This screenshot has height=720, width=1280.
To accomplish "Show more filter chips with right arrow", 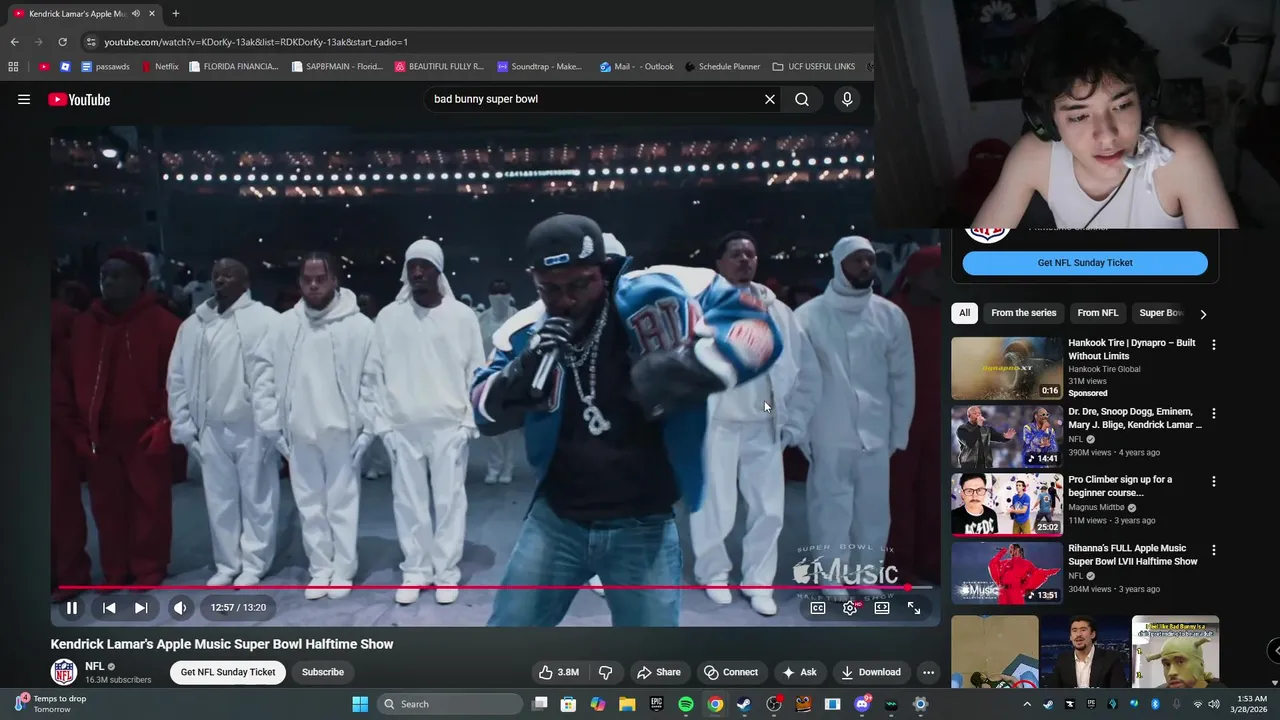I will 1203,314.
